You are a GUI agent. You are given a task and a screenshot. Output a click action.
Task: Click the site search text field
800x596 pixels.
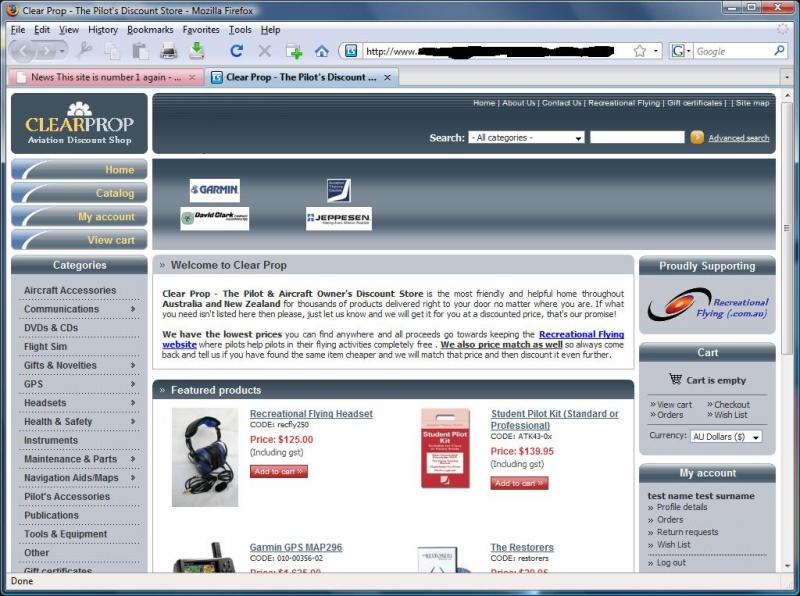[637, 137]
